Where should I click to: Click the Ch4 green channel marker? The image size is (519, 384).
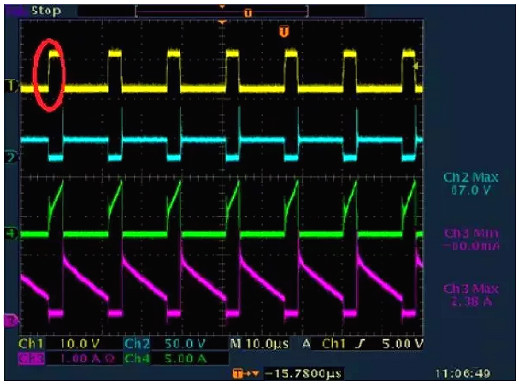[x=11, y=234]
